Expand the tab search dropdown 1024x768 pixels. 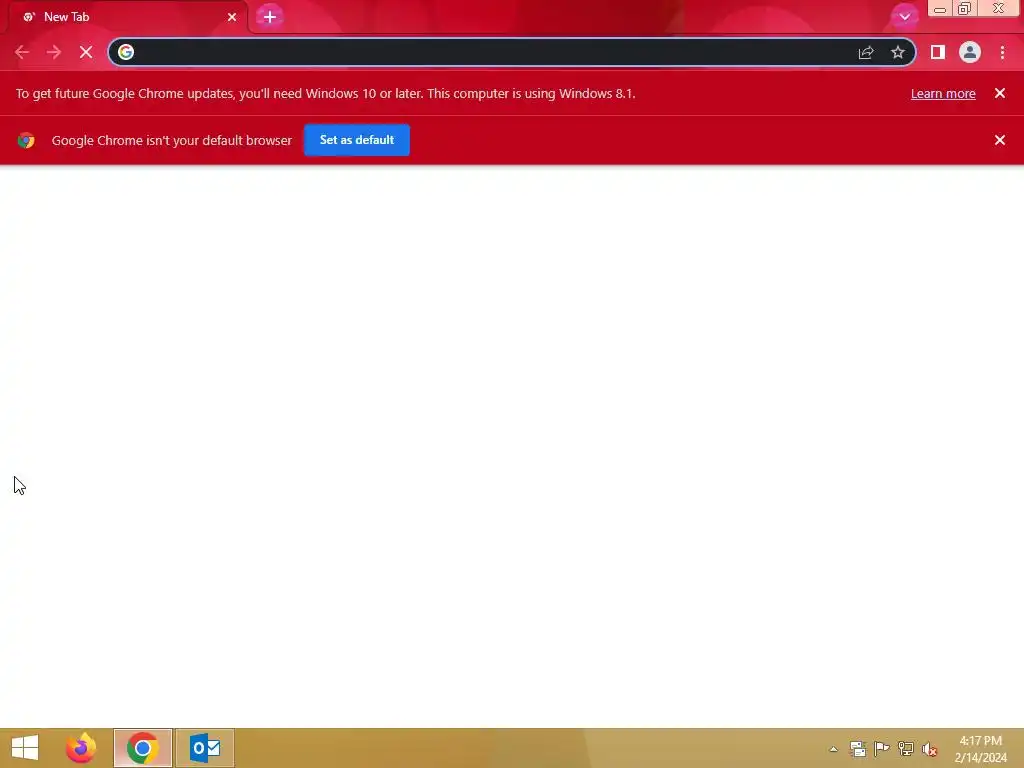click(904, 17)
